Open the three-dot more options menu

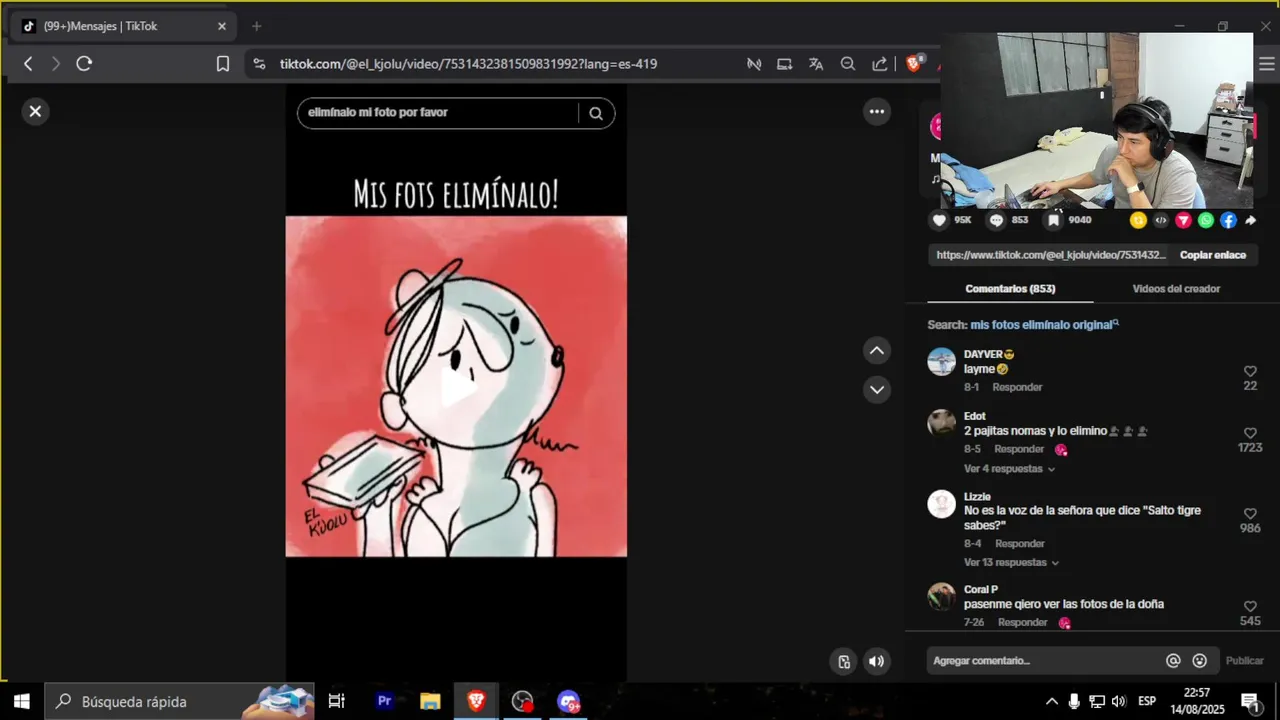tap(877, 111)
